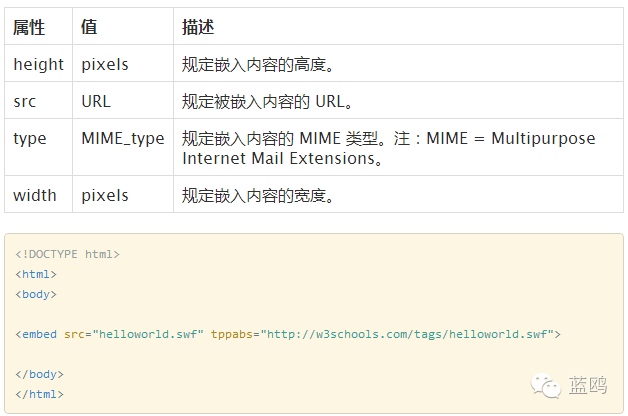The width and height of the screenshot is (628, 416).
Task: Click the '属性' column header
Action: [38, 26]
